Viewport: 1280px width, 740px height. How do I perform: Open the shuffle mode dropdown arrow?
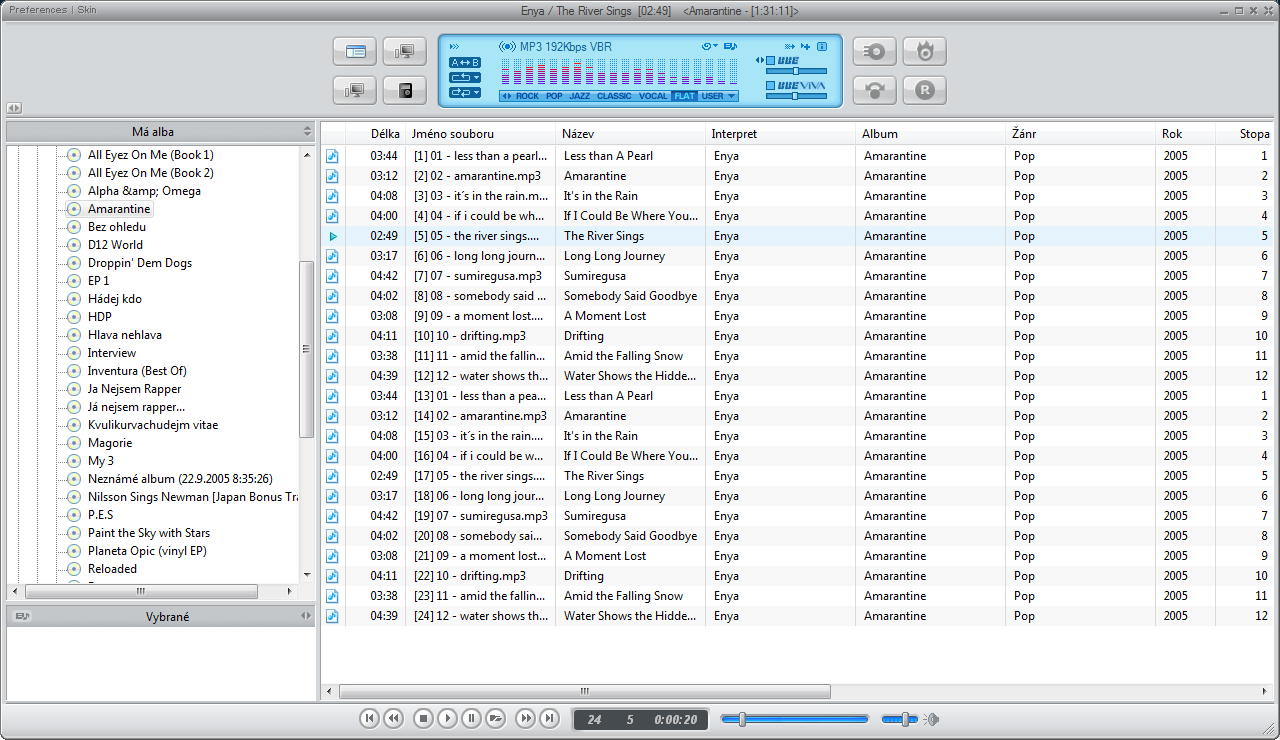(x=477, y=92)
